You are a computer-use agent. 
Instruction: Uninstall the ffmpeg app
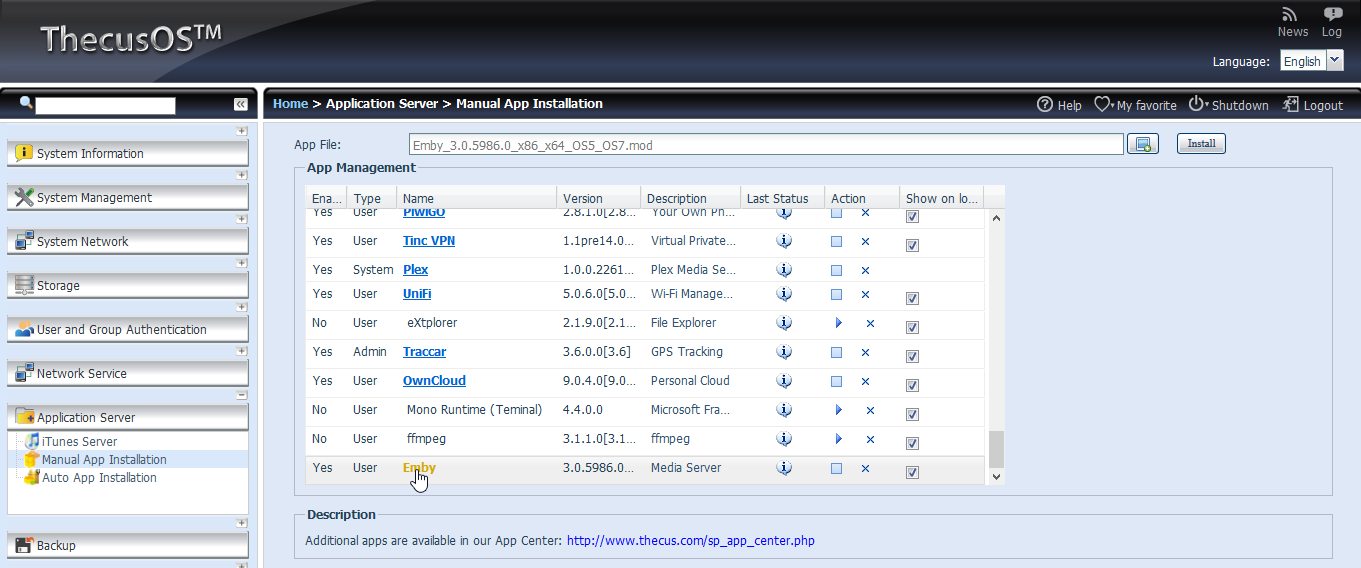(x=870, y=440)
